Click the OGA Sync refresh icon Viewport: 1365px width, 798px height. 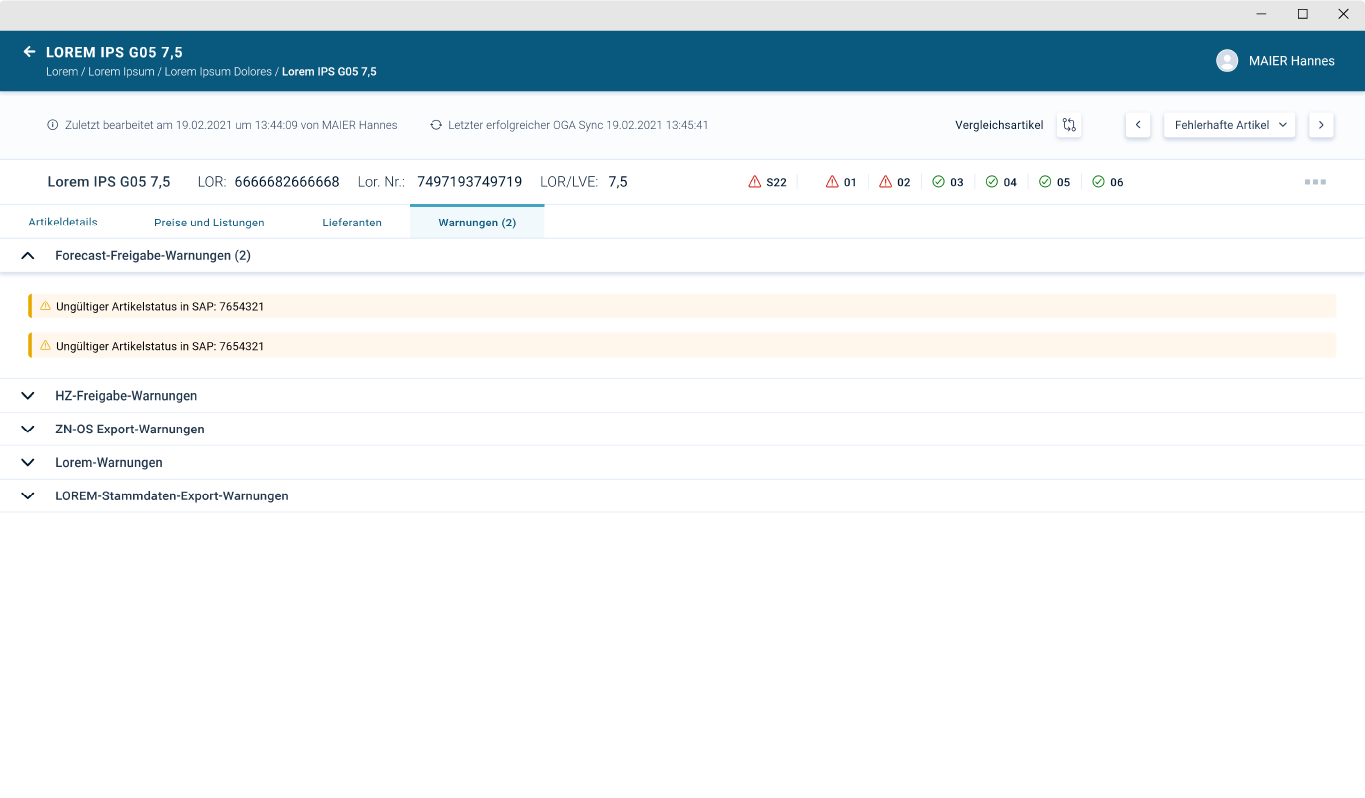435,125
